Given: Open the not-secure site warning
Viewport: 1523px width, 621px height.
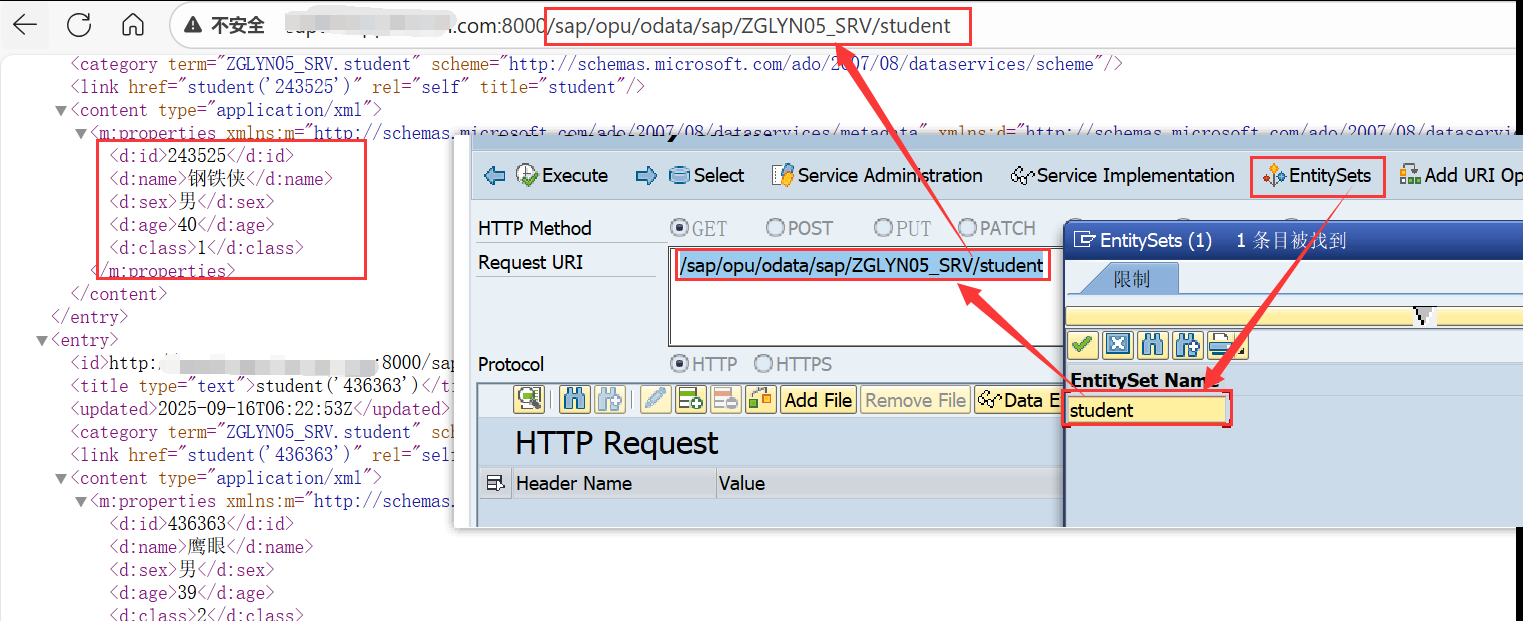Looking at the screenshot, I should [225, 25].
